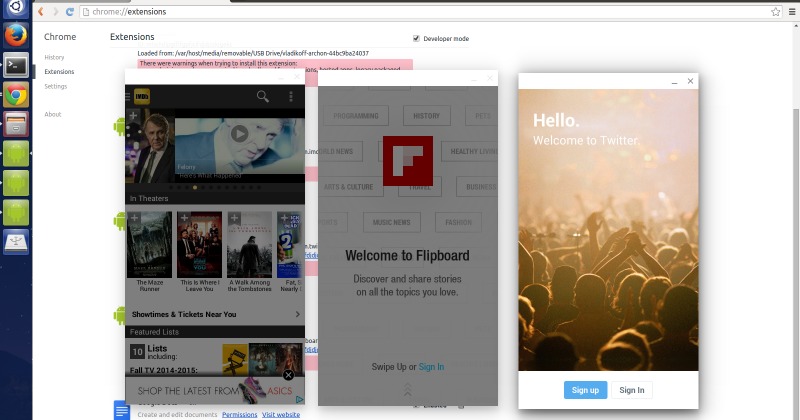Click Sign In button in Twitter window
The height and width of the screenshot is (420, 800).
tap(632, 390)
